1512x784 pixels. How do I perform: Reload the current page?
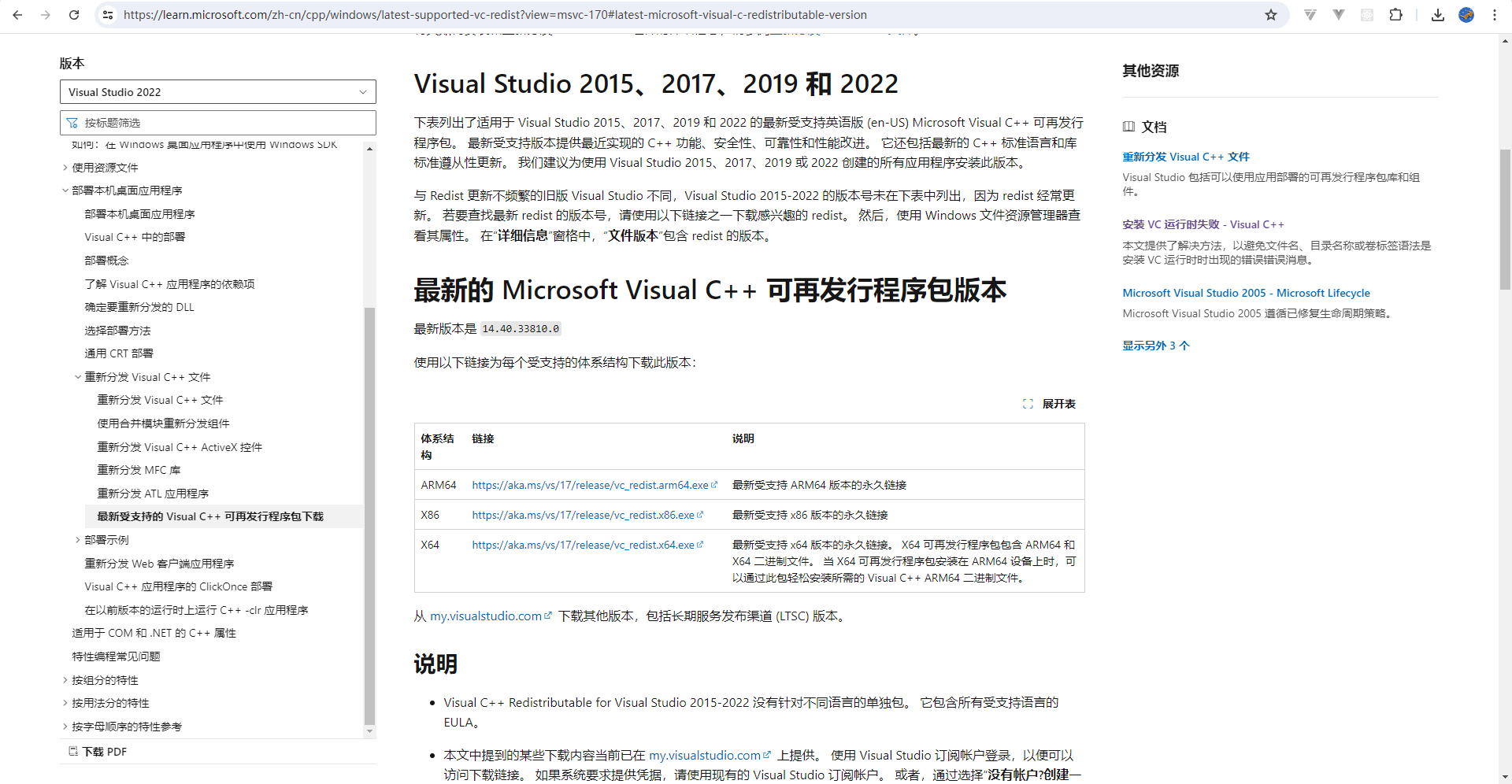(x=74, y=15)
